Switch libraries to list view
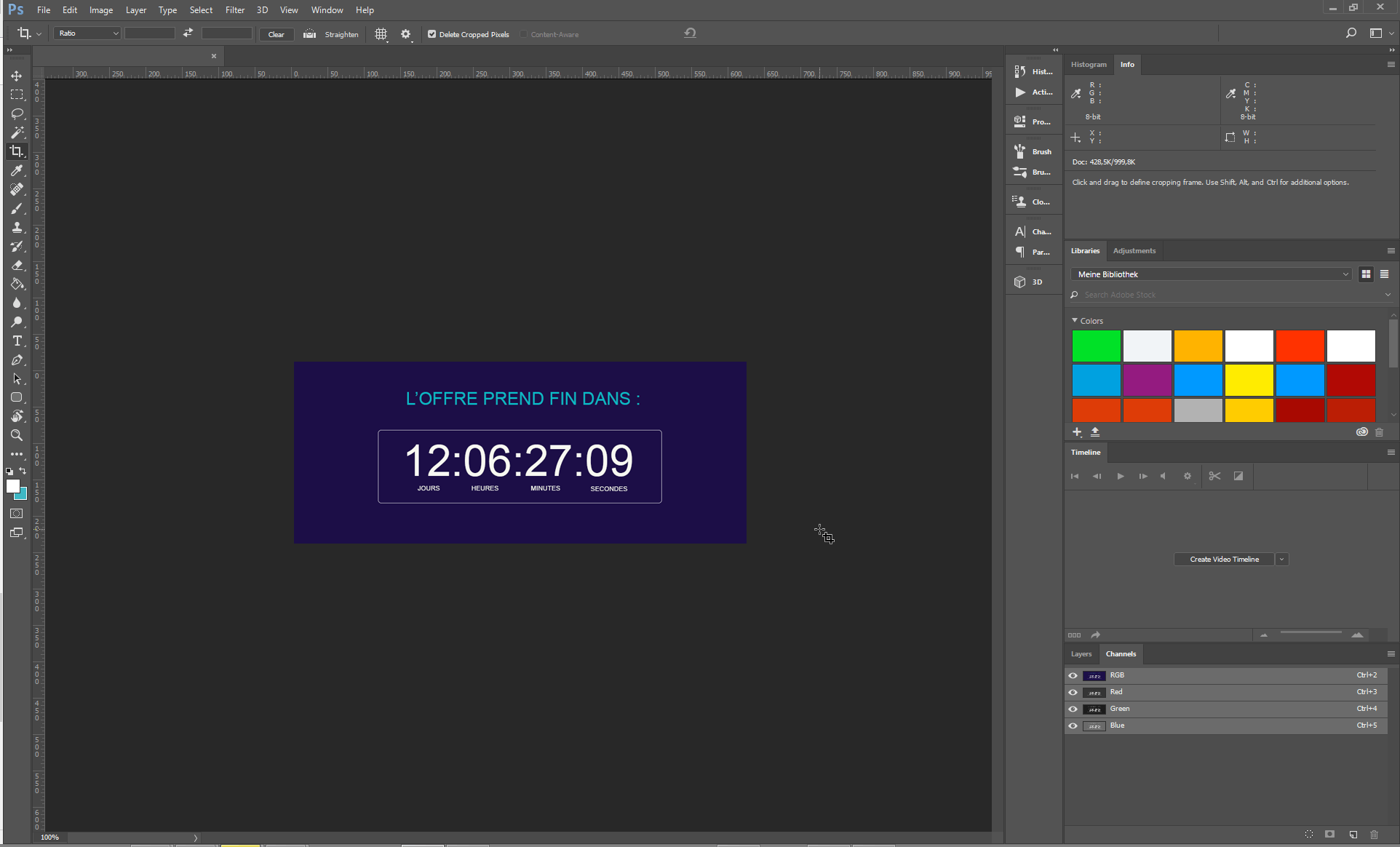The image size is (1400, 847). tap(1384, 274)
